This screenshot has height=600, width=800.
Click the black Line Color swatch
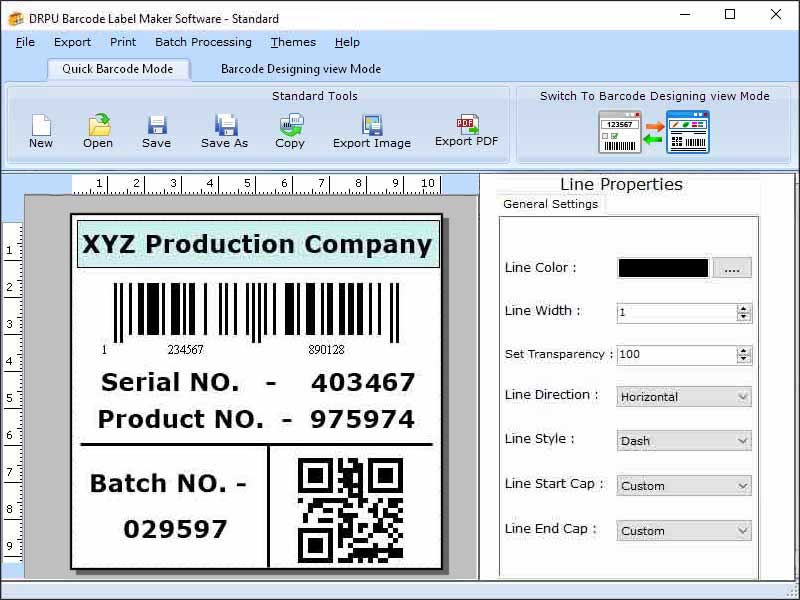663,268
